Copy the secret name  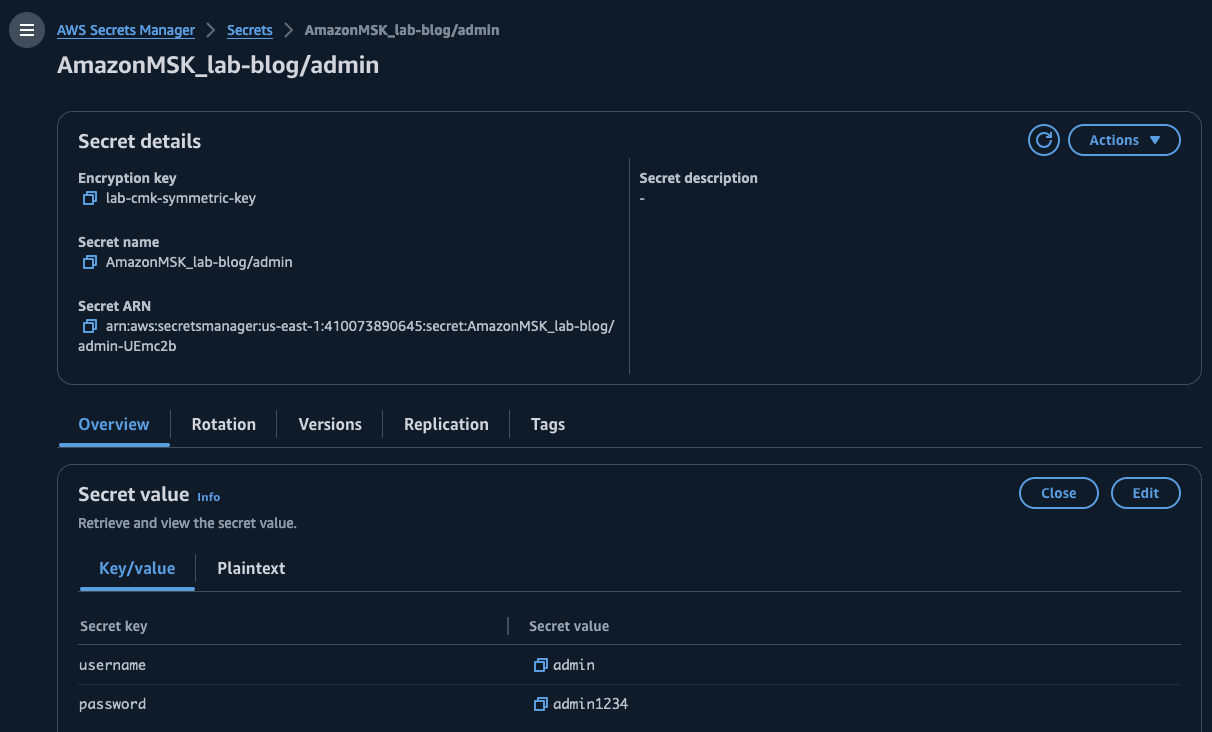pyautogui.click(x=90, y=262)
